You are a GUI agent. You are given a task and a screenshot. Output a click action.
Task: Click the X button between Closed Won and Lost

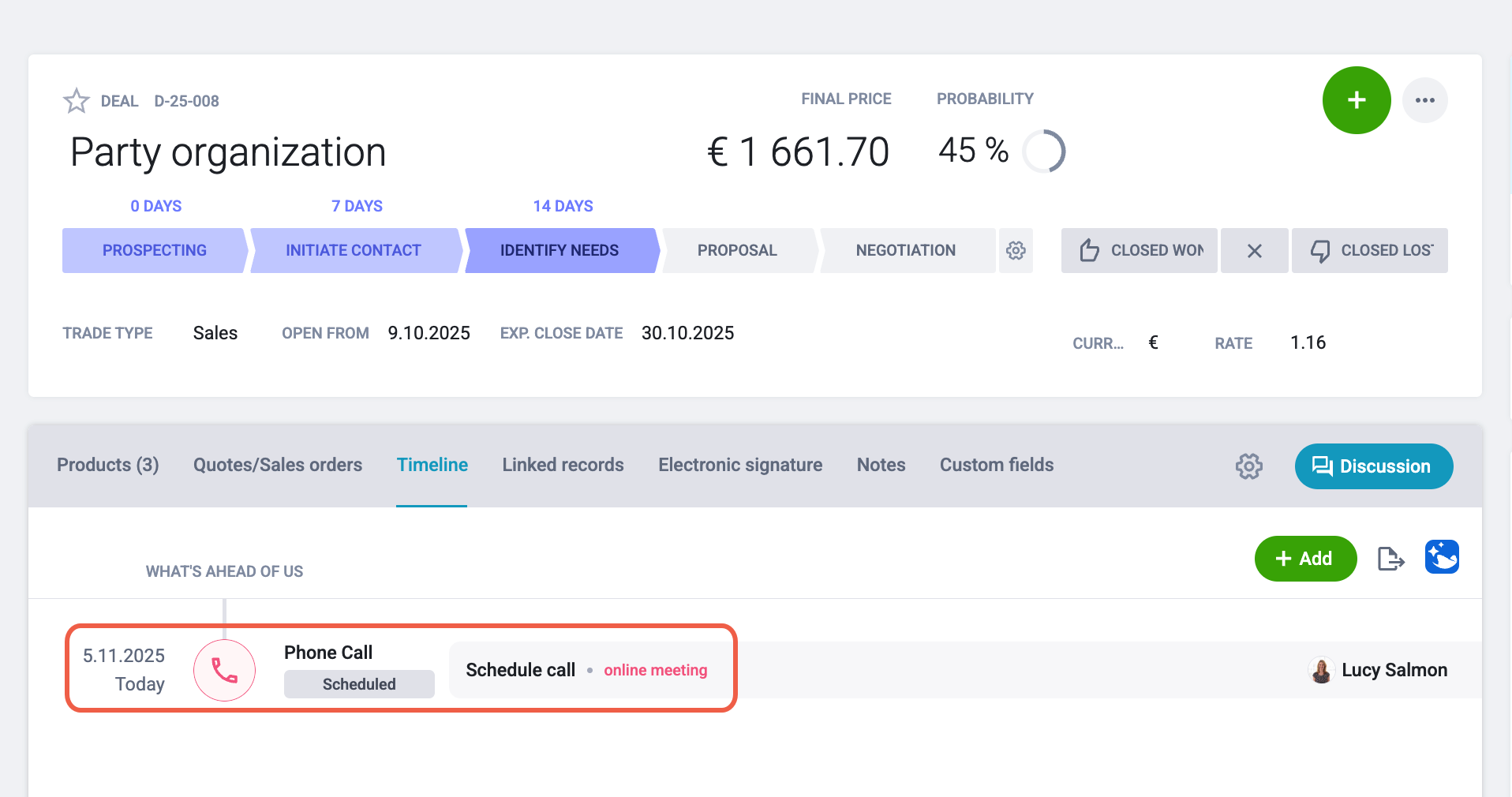[x=1255, y=251]
